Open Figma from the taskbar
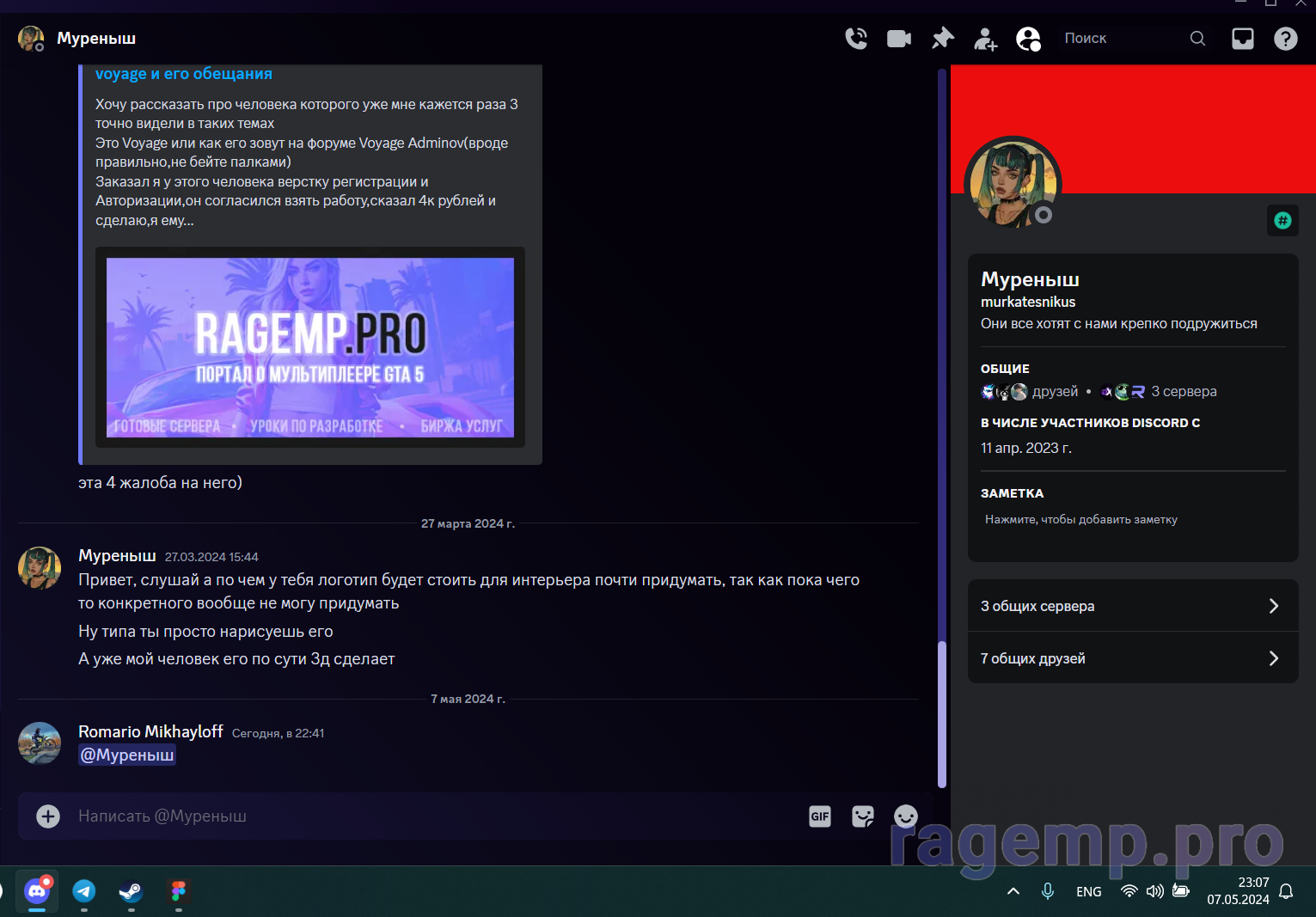Screen dimensions: 1316x917 178,891
